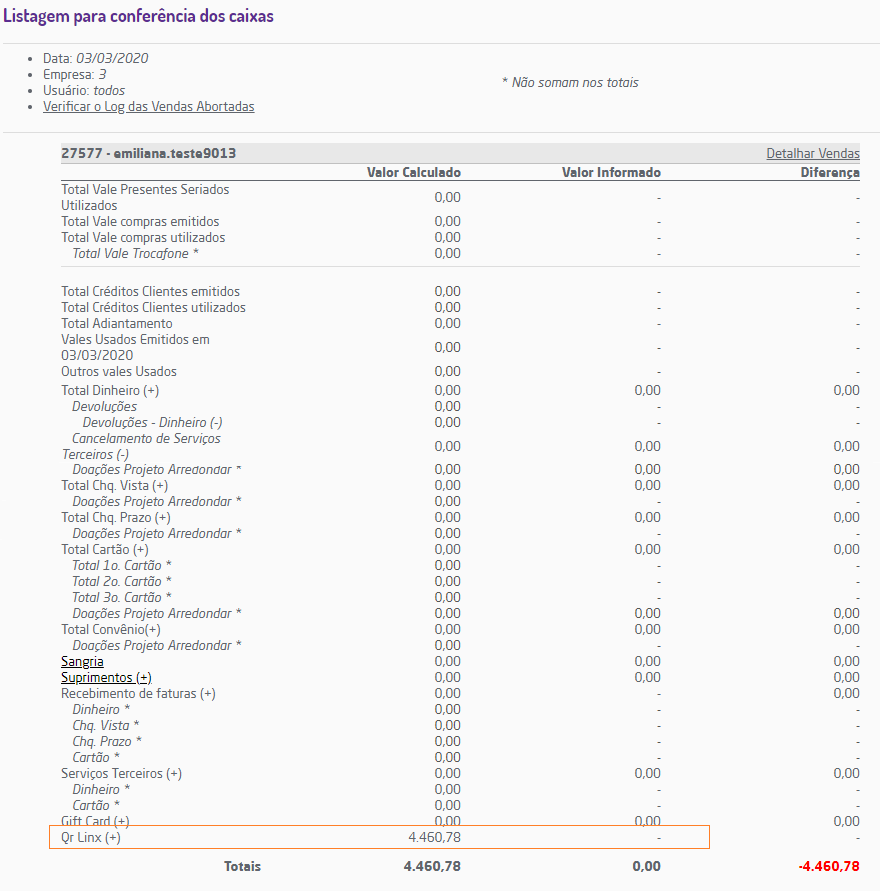
Task: Select the Gift Card (+) row label
Action: pyautogui.click(x=95, y=821)
